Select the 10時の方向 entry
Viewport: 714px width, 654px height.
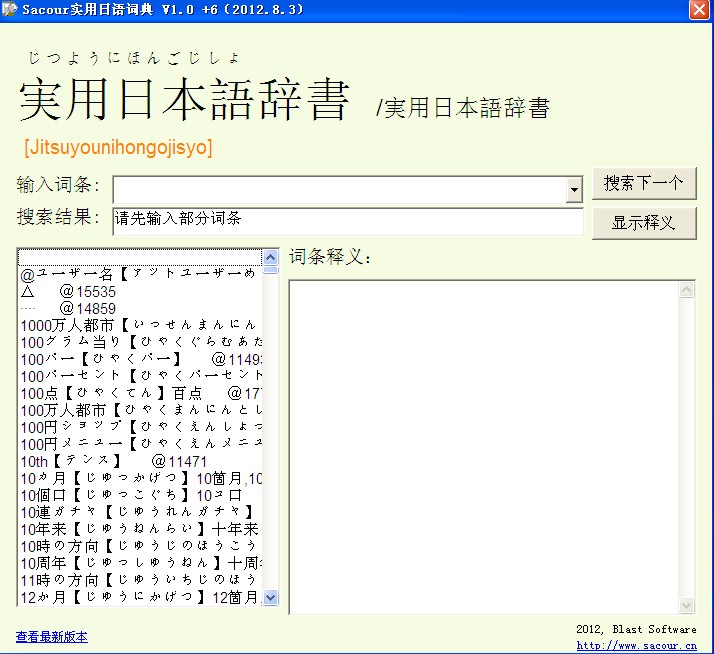tap(140, 546)
